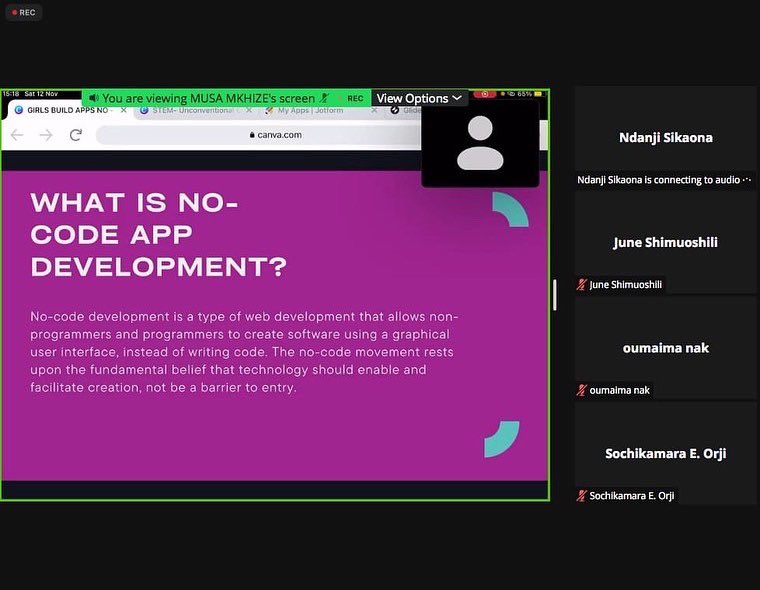Select the Sochikamara E. Orji participant tile
The image size is (760, 590).
coord(665,453)
